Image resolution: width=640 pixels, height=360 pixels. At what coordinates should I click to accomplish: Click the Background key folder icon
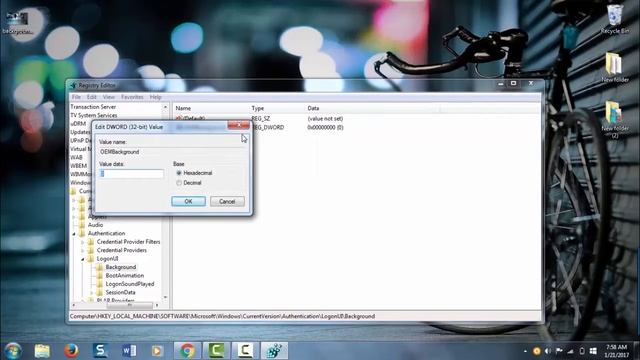tap(100, 267)
